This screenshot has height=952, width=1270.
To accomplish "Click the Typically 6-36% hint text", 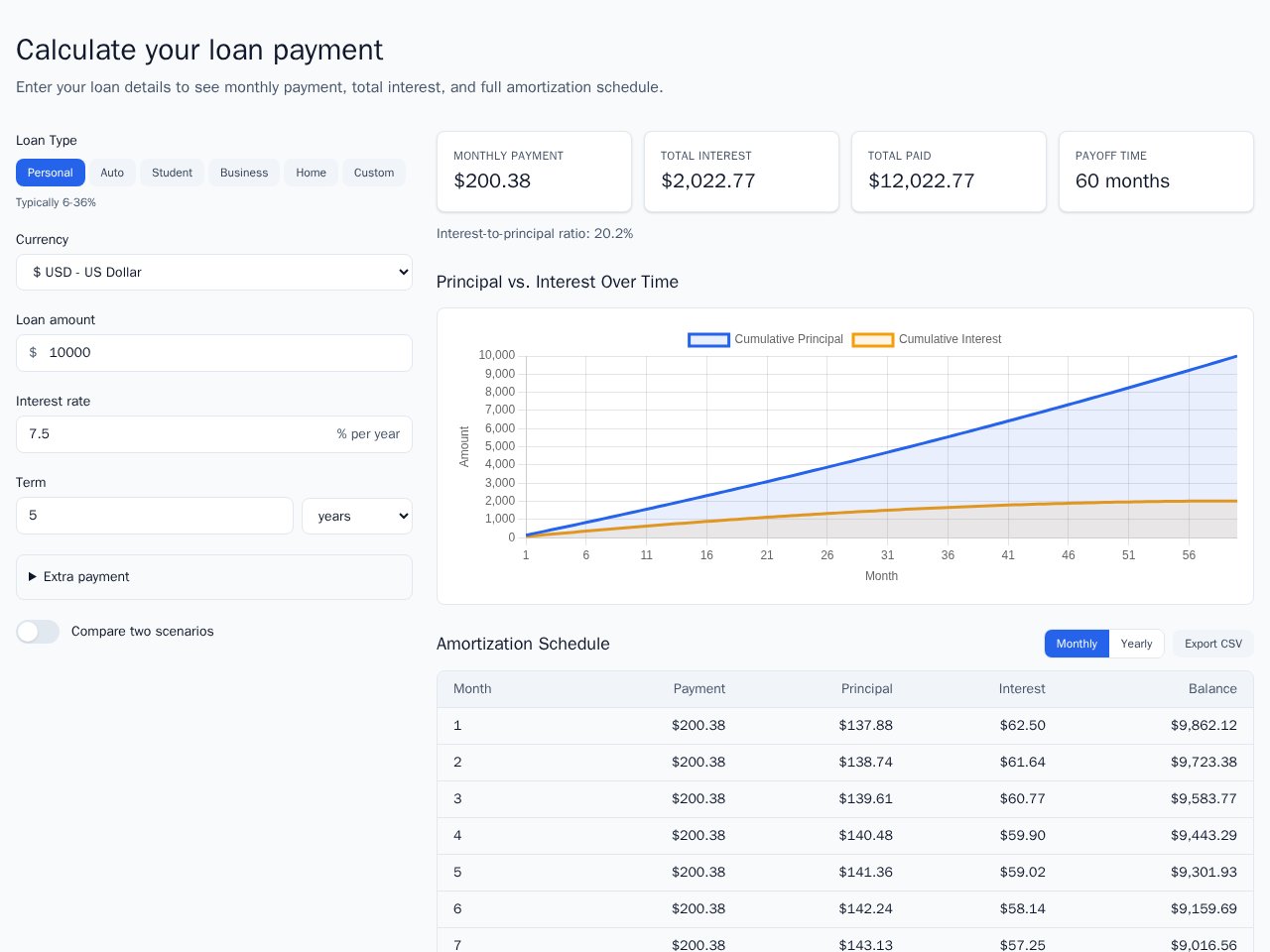I will point(56,202).
